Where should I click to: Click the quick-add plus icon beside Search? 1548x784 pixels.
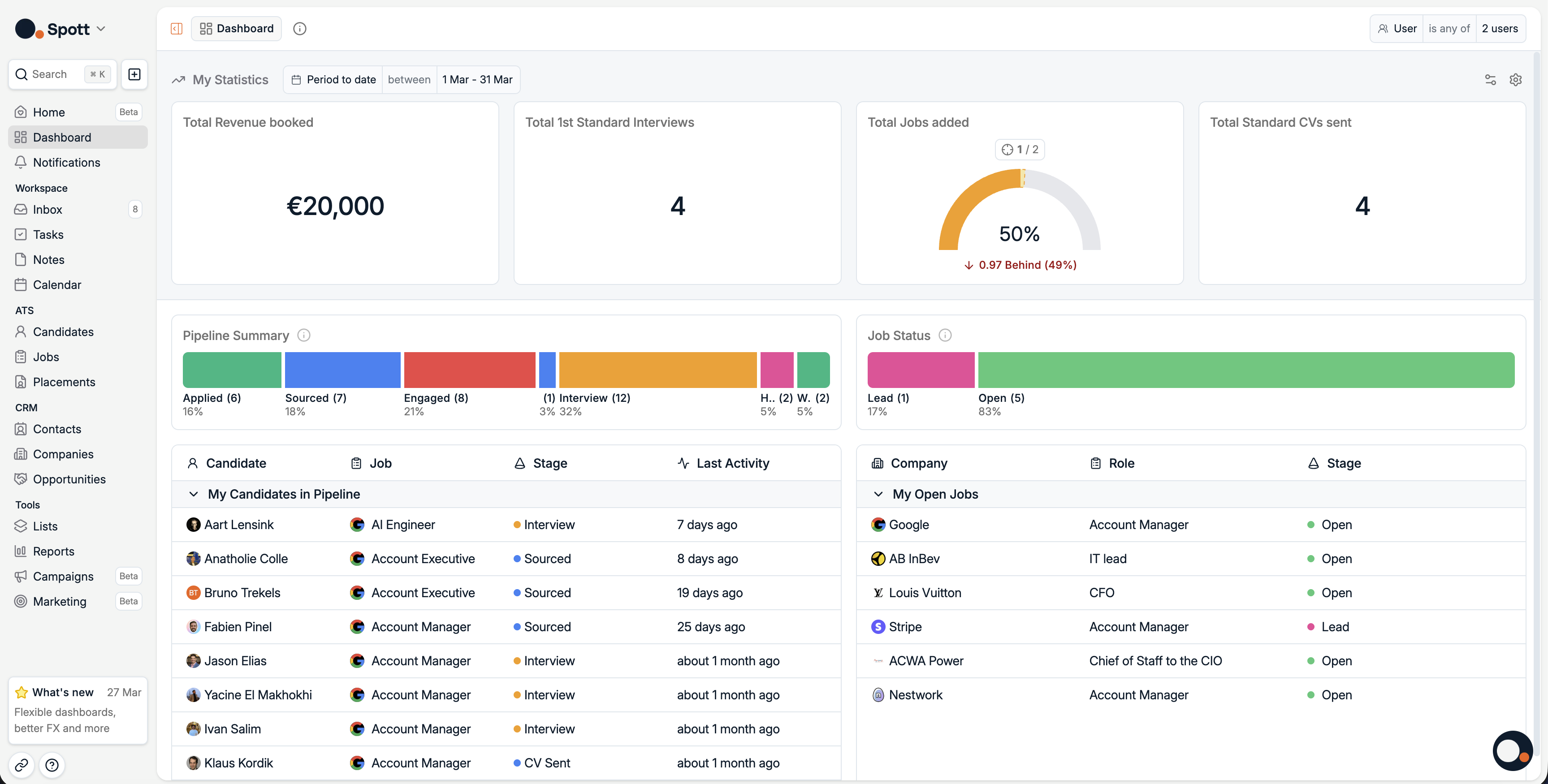click(134, 74)
